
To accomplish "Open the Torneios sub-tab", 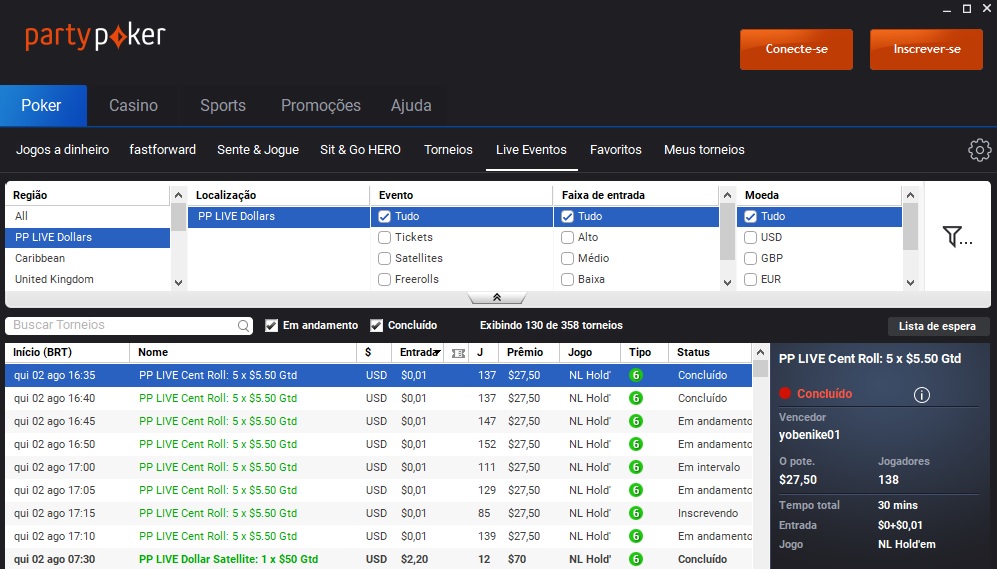I will (x=448, y=150).
